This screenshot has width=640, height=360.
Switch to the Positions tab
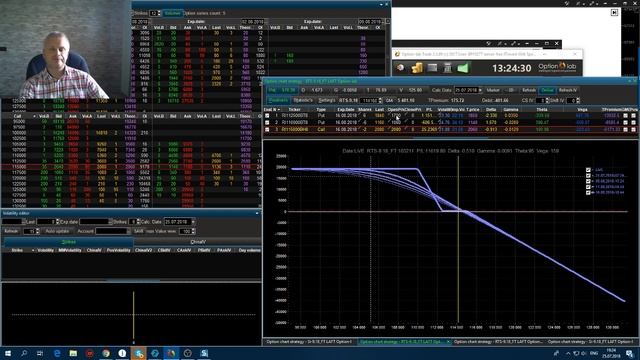(278, 100)
